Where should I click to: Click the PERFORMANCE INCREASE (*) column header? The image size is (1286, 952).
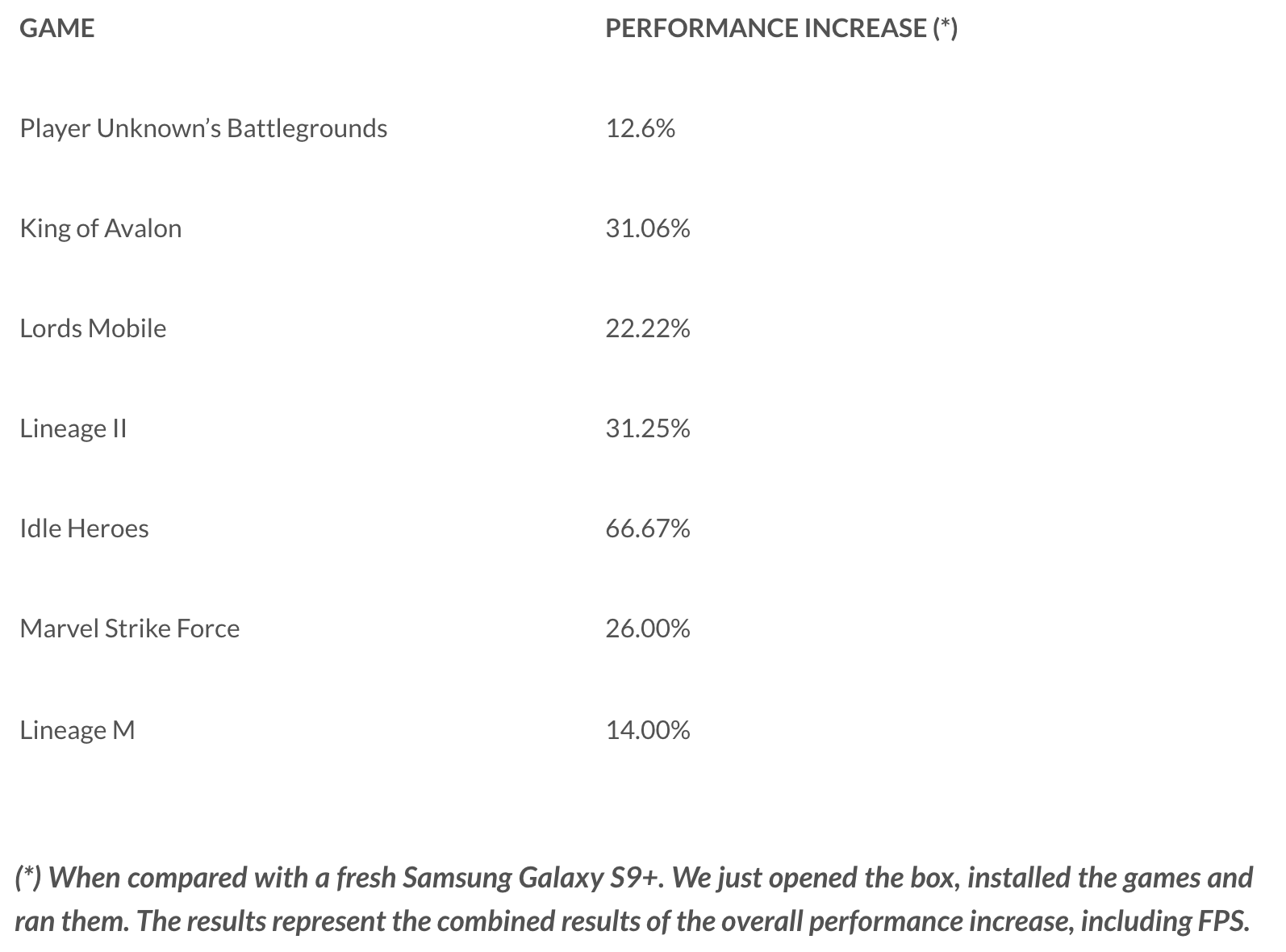tap(781, 28)
